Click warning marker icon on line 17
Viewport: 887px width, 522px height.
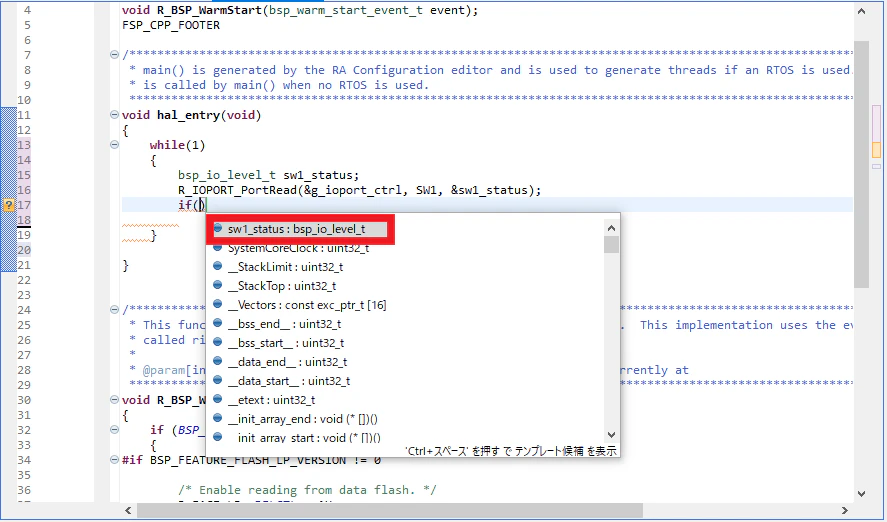(8, 205)
